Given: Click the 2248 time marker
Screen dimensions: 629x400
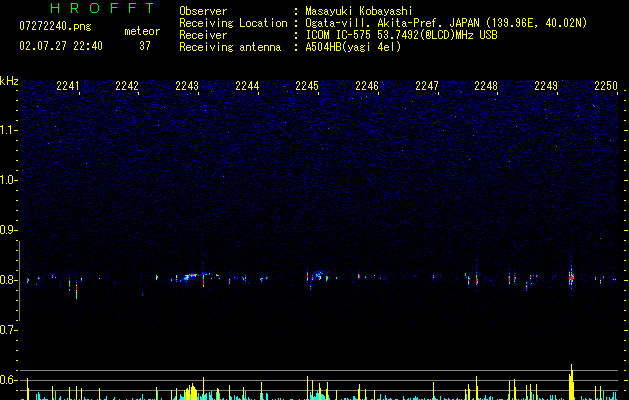Looking at the screenshot, I should 486,85.
